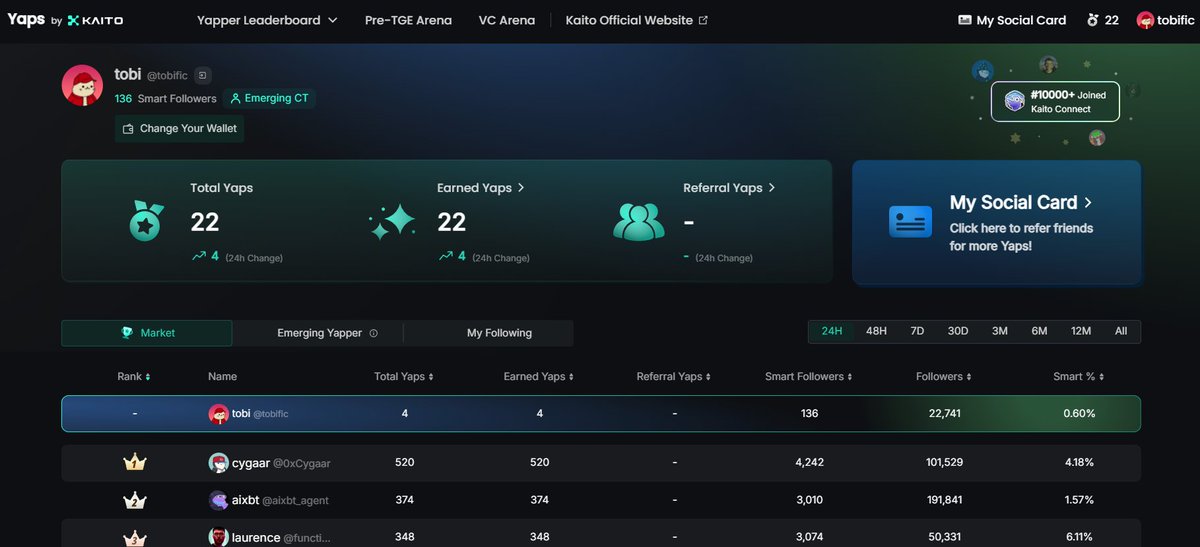
Task: Select the 3M time range
Action: point(1000,331)
